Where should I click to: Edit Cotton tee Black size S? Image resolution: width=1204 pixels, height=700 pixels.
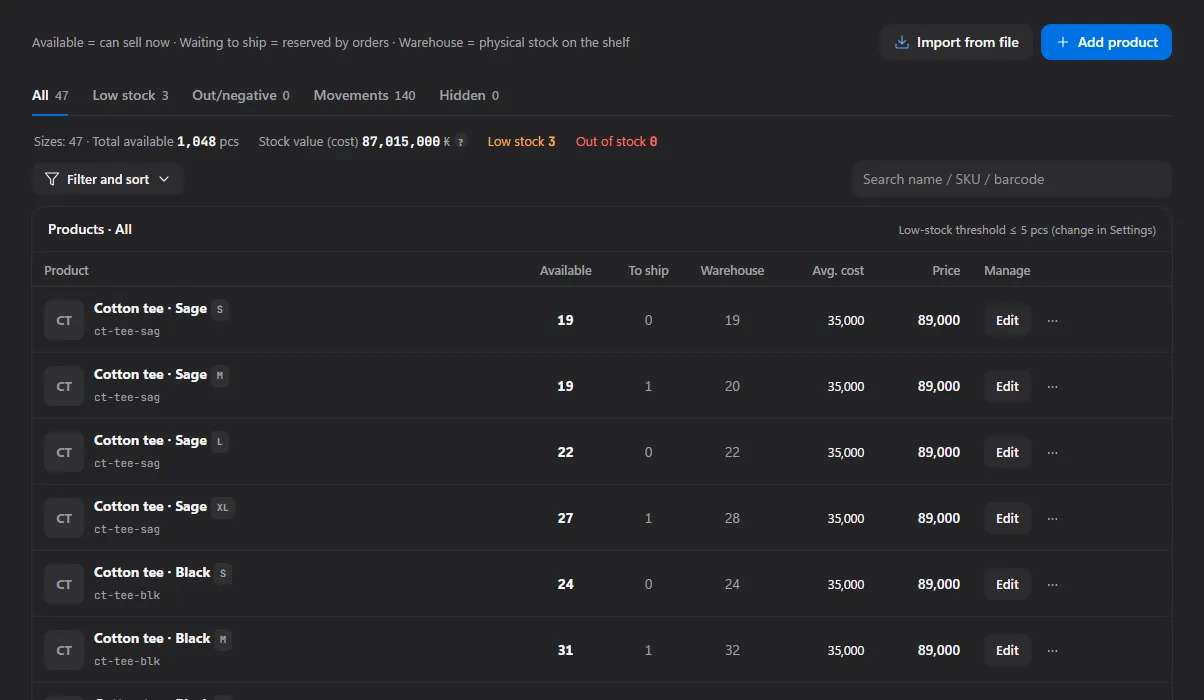1007,584
